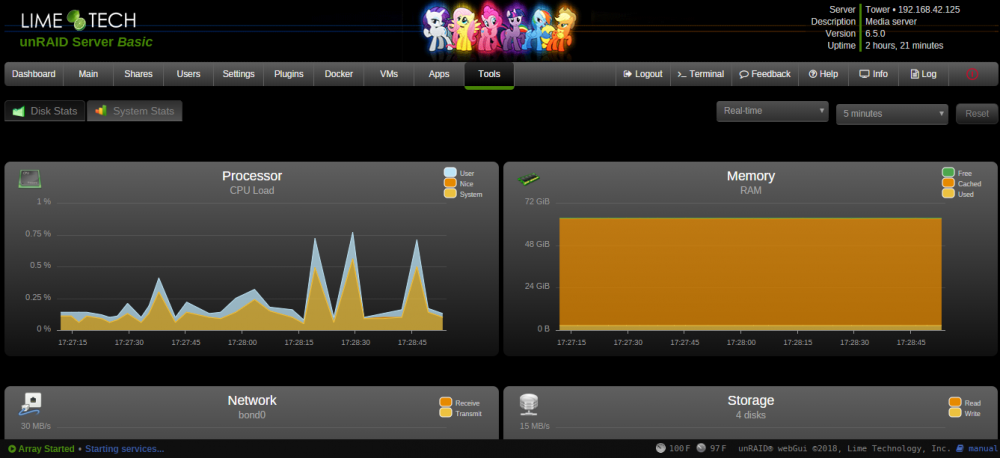This screenshot has width=1000, height=458.
Task: Click the Lime Tech logo
Action: click(x=78, y=21)
